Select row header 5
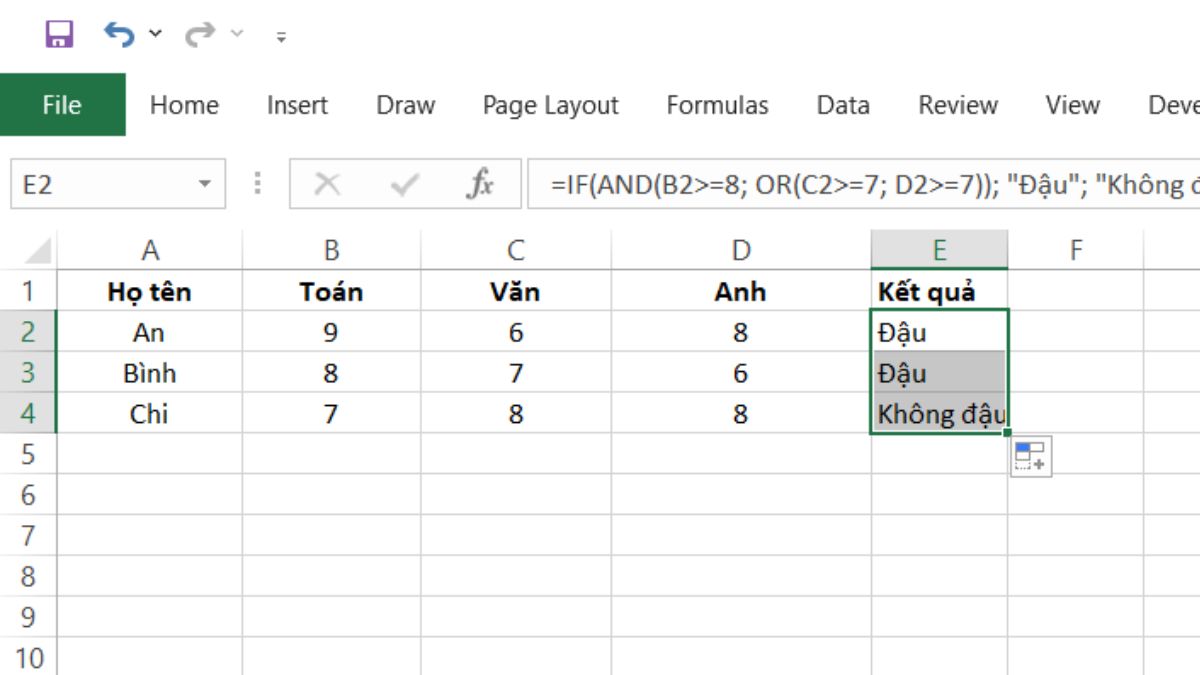 pyautogui.click(x=28, y=455)
